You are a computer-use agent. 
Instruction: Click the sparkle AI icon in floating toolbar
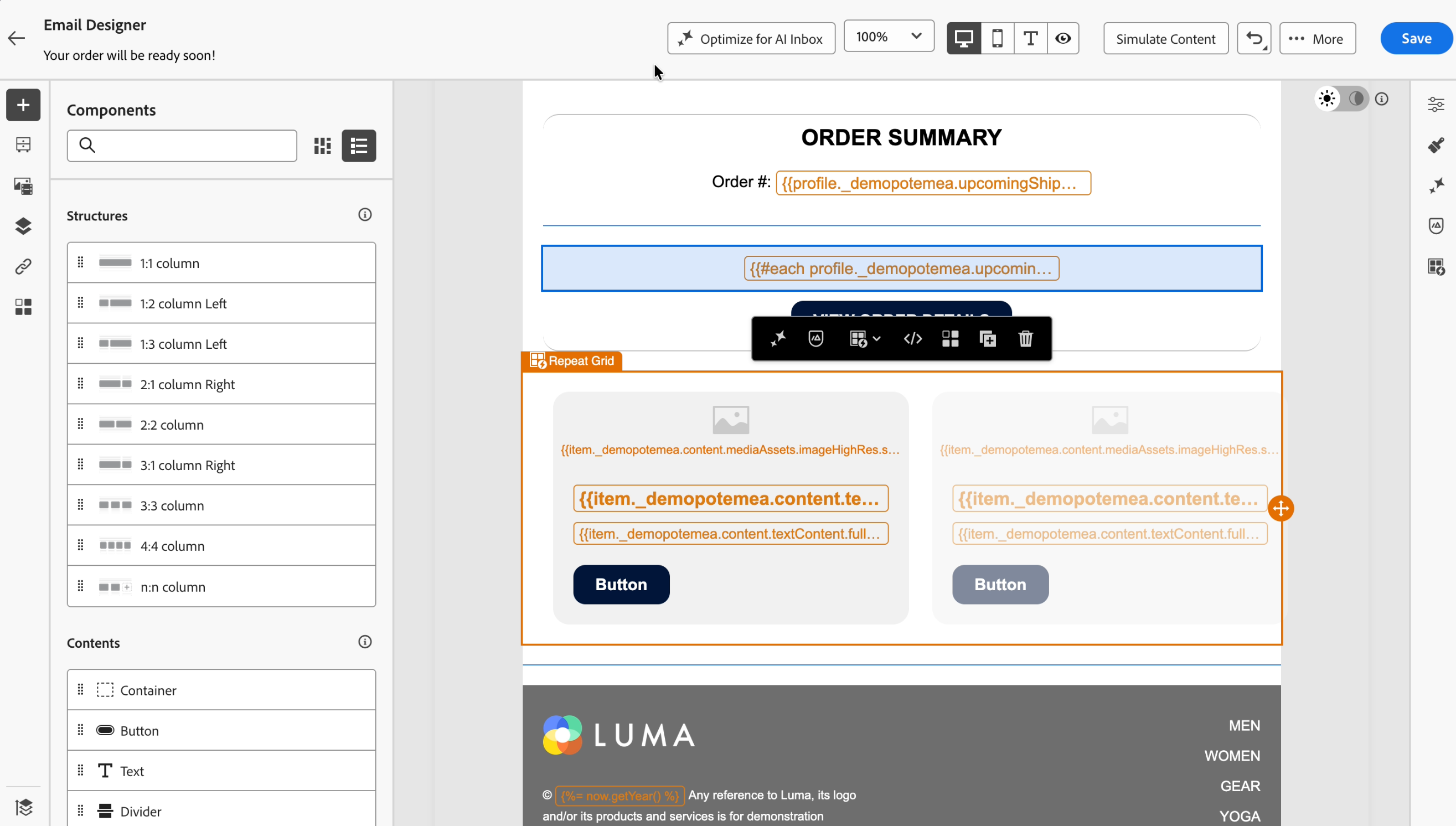coord(778,339)
